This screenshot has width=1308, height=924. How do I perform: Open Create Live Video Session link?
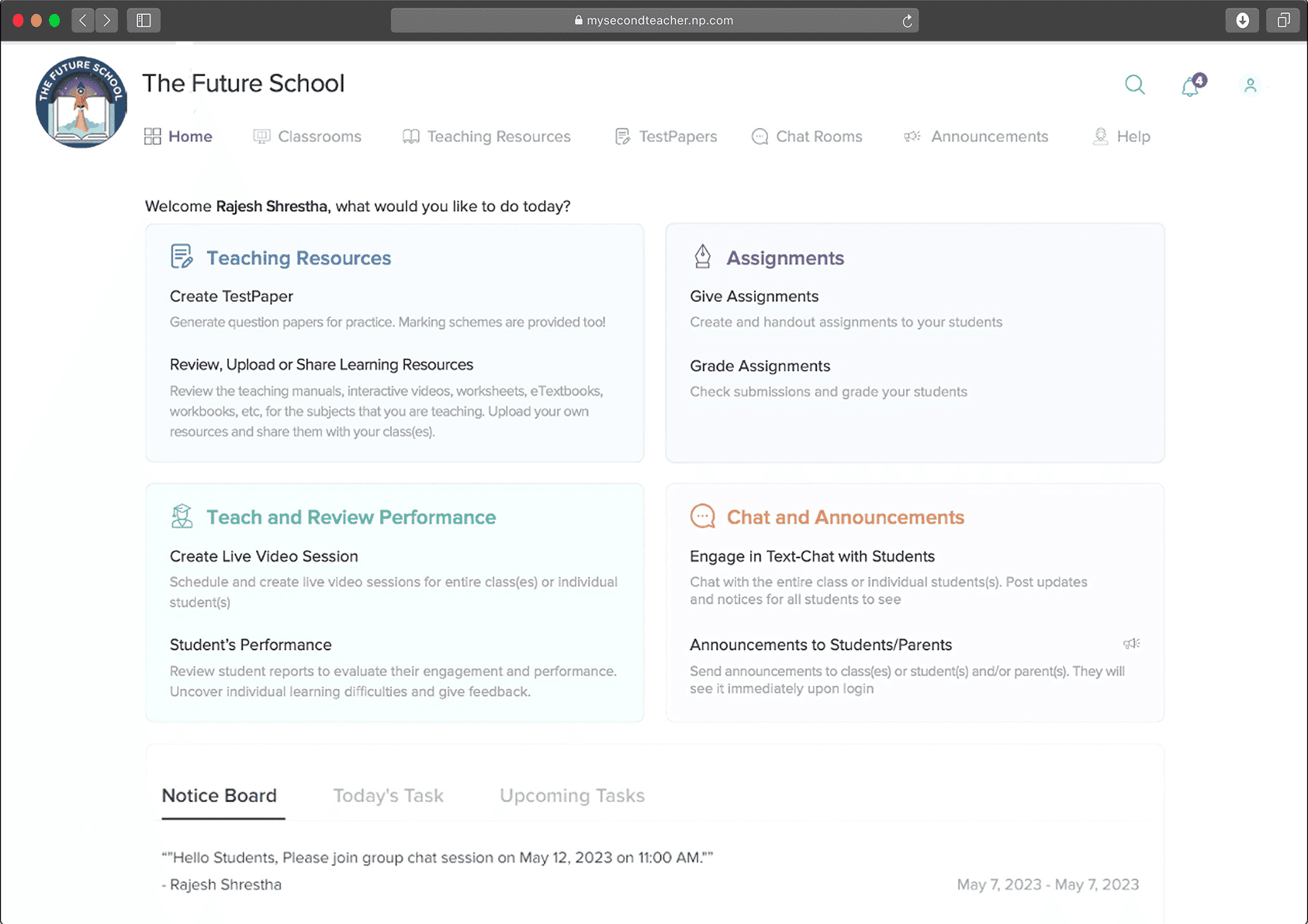click(x=264, y=556)
